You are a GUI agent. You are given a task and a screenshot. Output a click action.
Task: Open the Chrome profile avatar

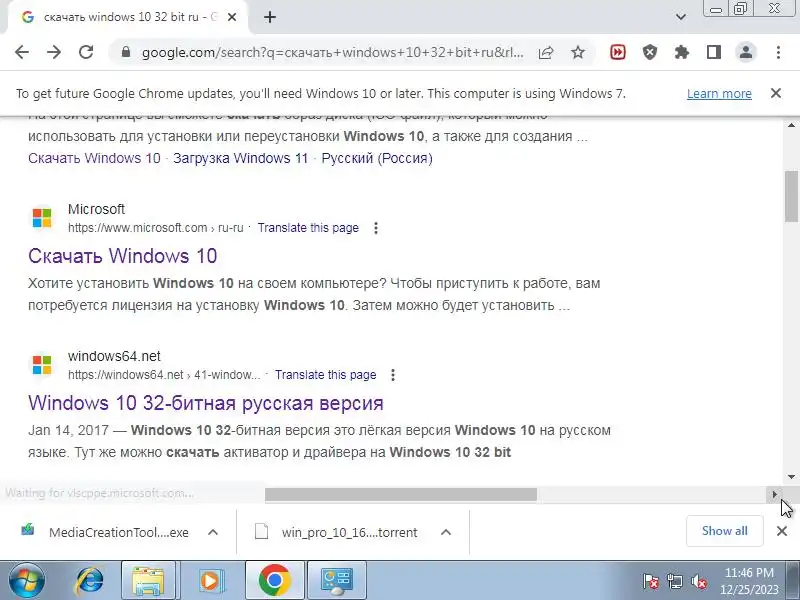click(746, 52)
